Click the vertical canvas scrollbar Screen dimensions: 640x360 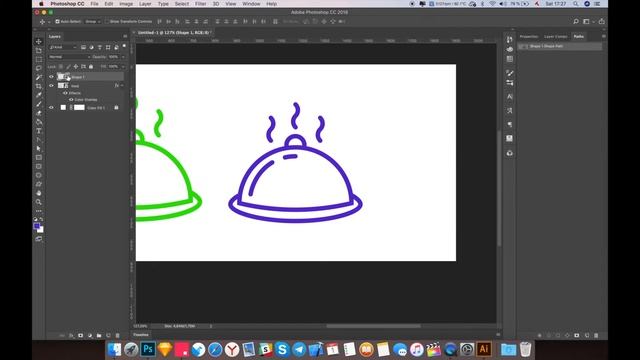[499, 188]
